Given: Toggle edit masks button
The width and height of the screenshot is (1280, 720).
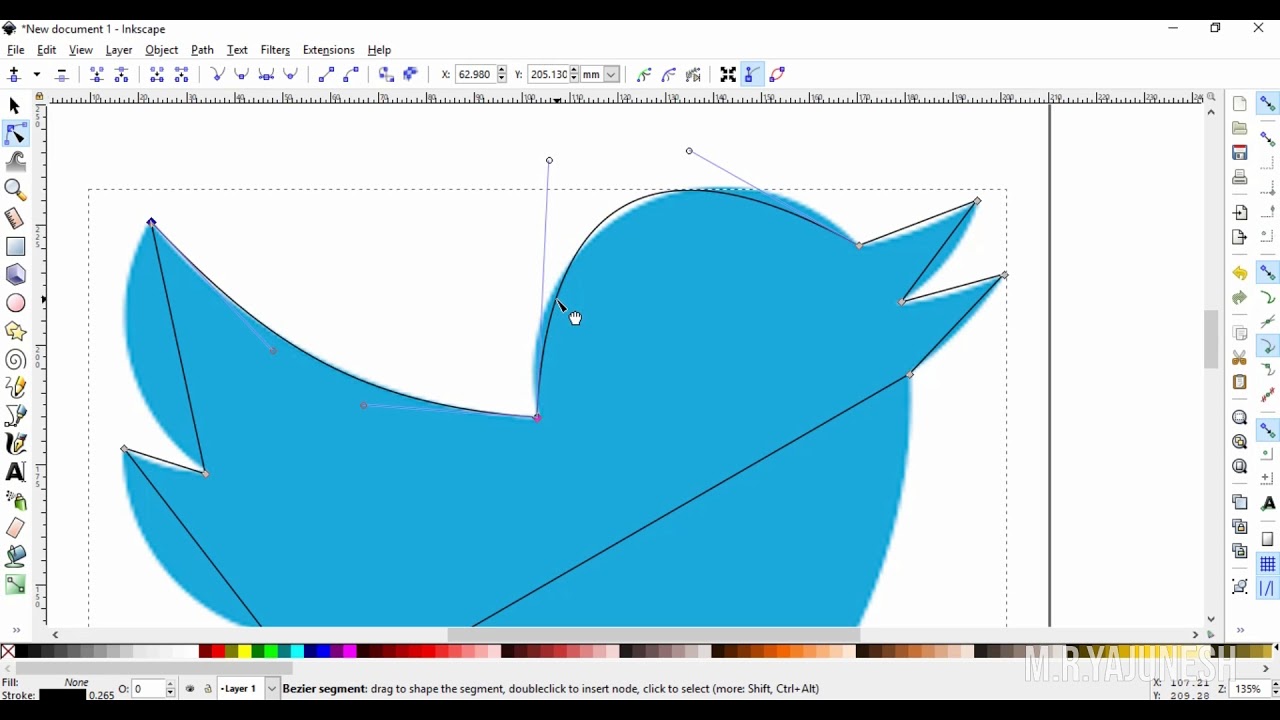Looking at the screenshot, I should click(669, 75).
